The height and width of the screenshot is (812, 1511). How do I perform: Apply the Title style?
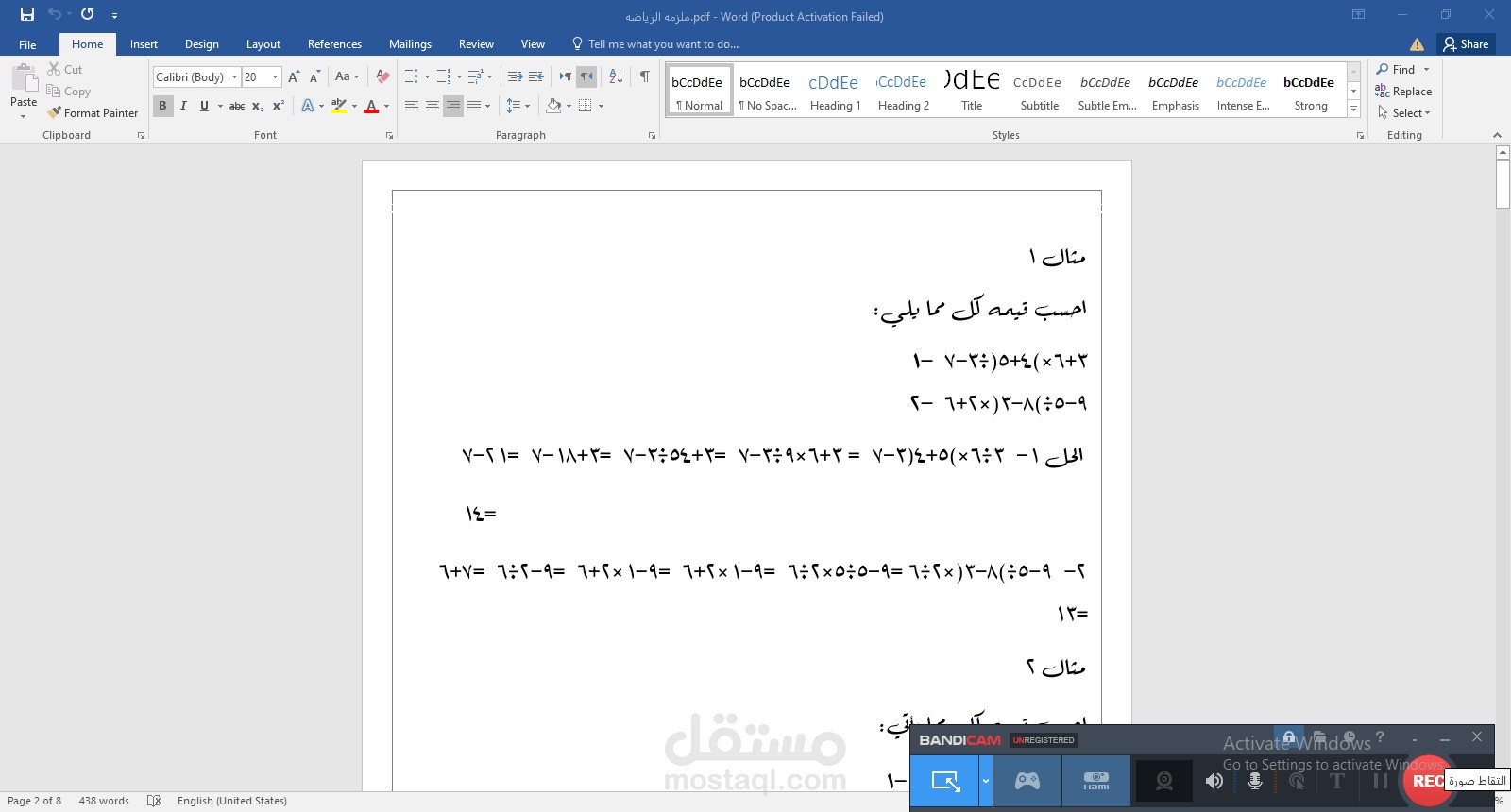[971, 92]
